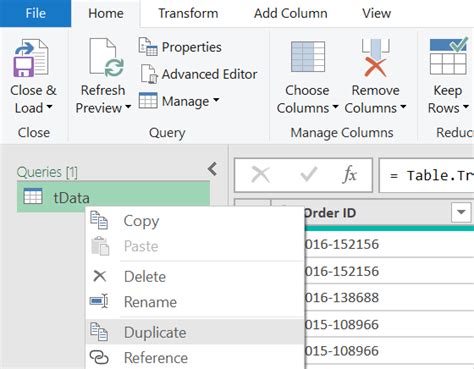Viewport: 474px width, 369px height.
Task: Switch to the Add Column tab
Action: (290, 13)
